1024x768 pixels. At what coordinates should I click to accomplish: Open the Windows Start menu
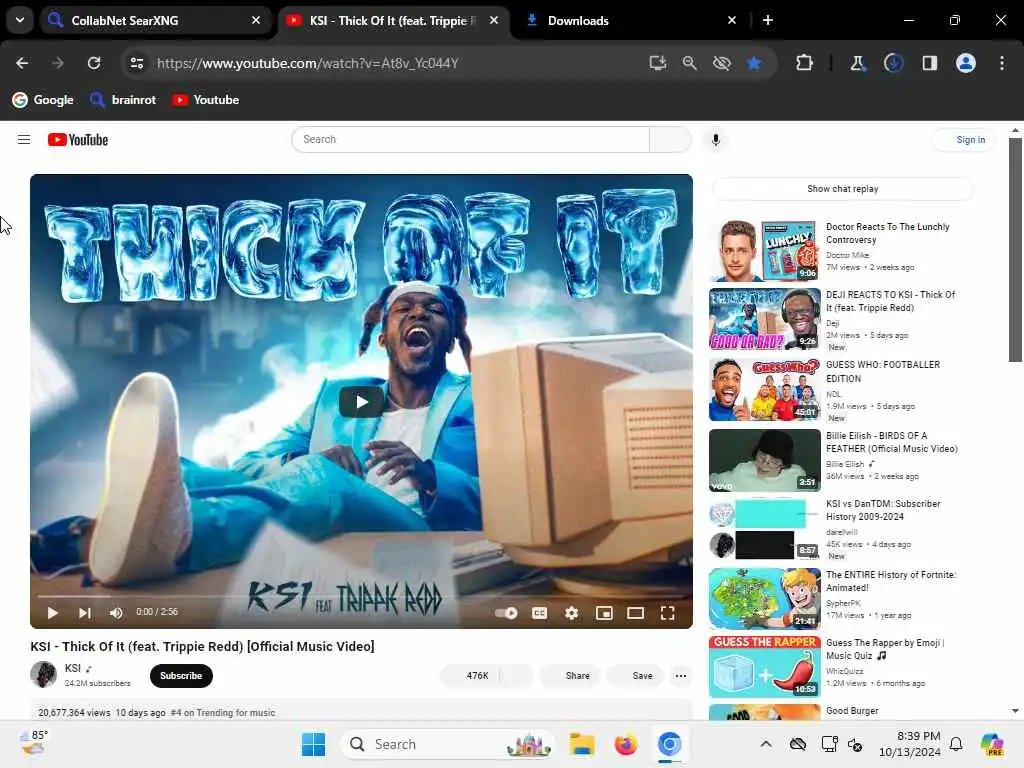coord(313,744)
